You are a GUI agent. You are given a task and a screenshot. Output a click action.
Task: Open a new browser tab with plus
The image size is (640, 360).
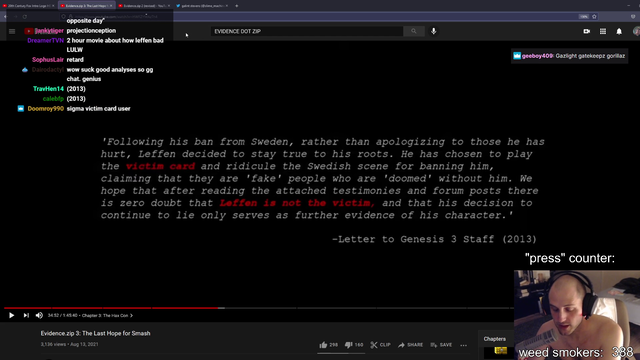click(x=237, y=6)
